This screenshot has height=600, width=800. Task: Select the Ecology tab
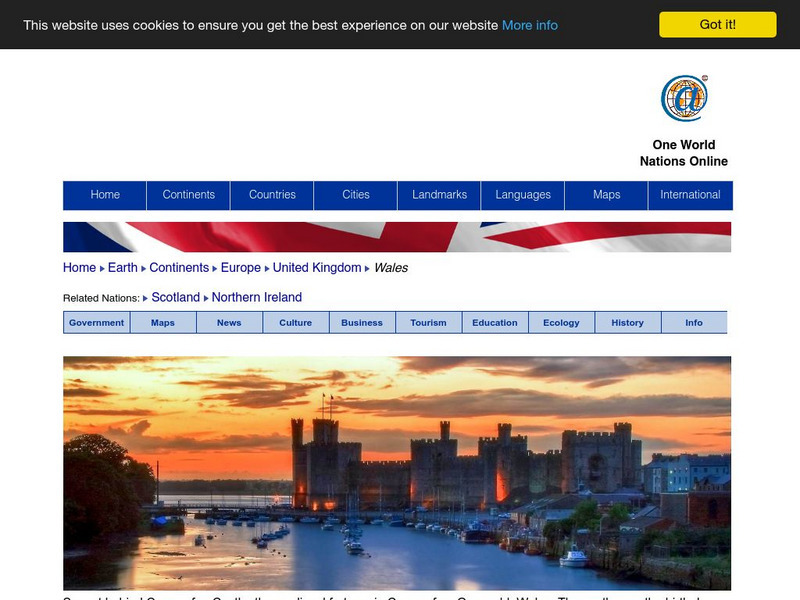pyautogui.click(x=560, y=322)
